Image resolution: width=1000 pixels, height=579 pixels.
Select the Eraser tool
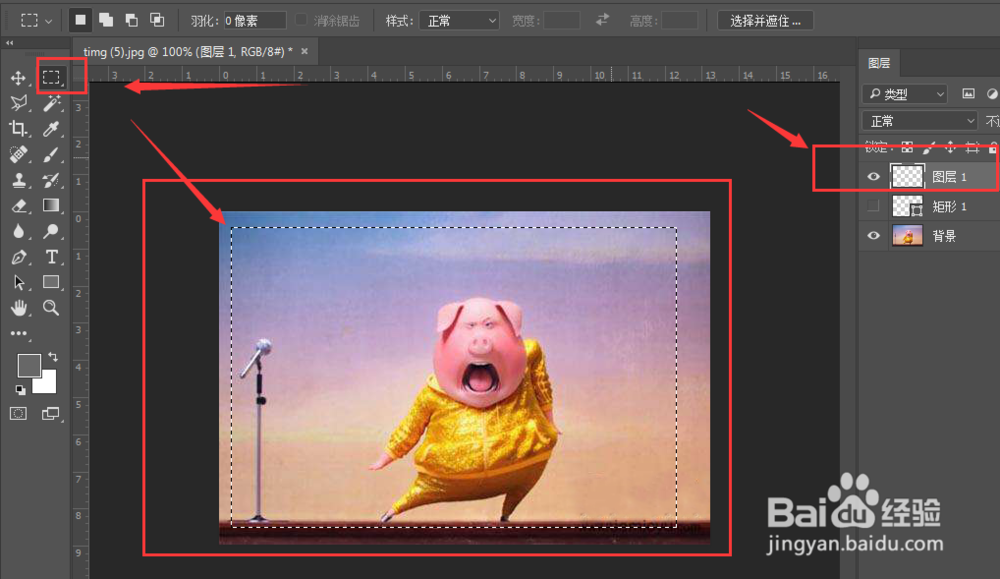click(18, 206)
